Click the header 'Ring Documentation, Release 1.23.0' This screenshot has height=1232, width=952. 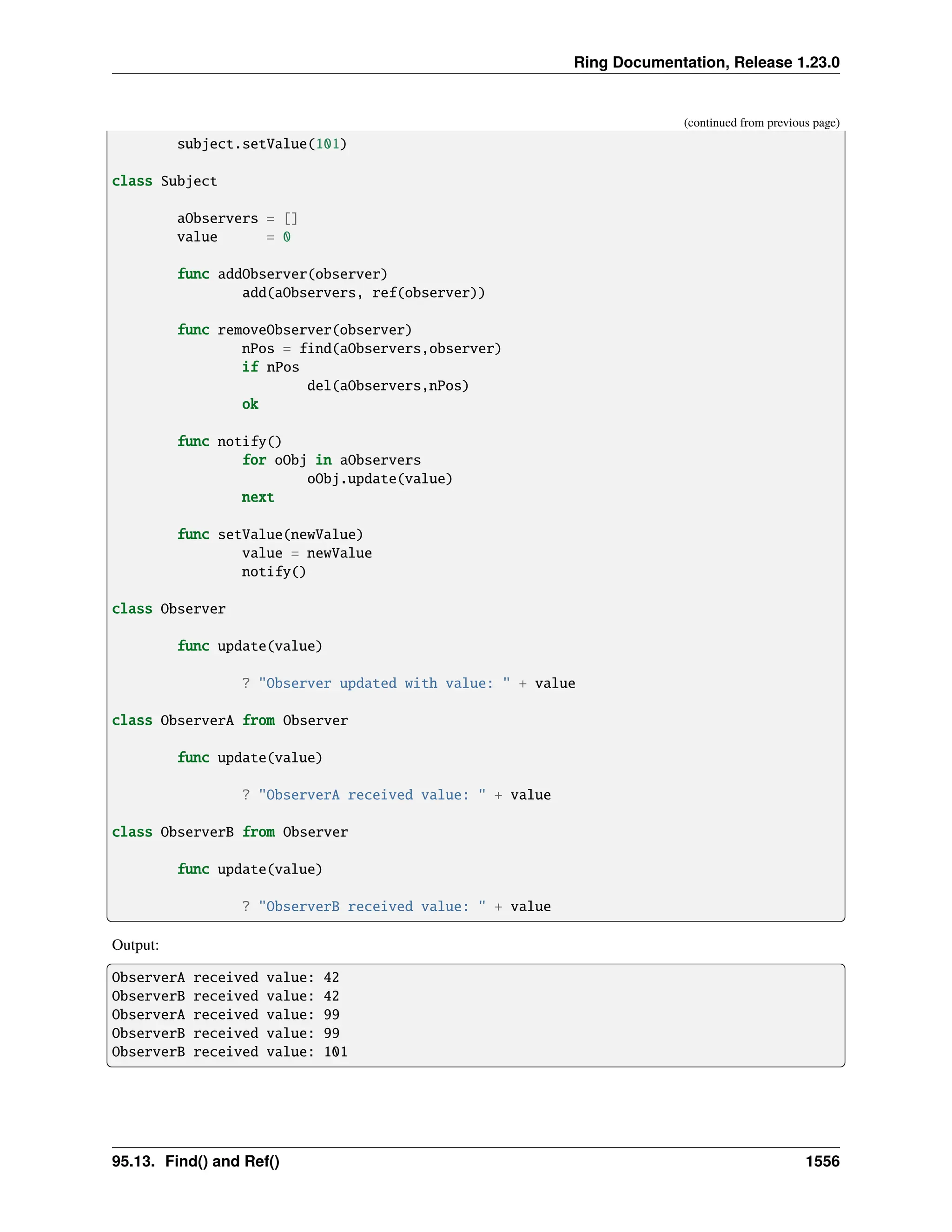(706, 62)
